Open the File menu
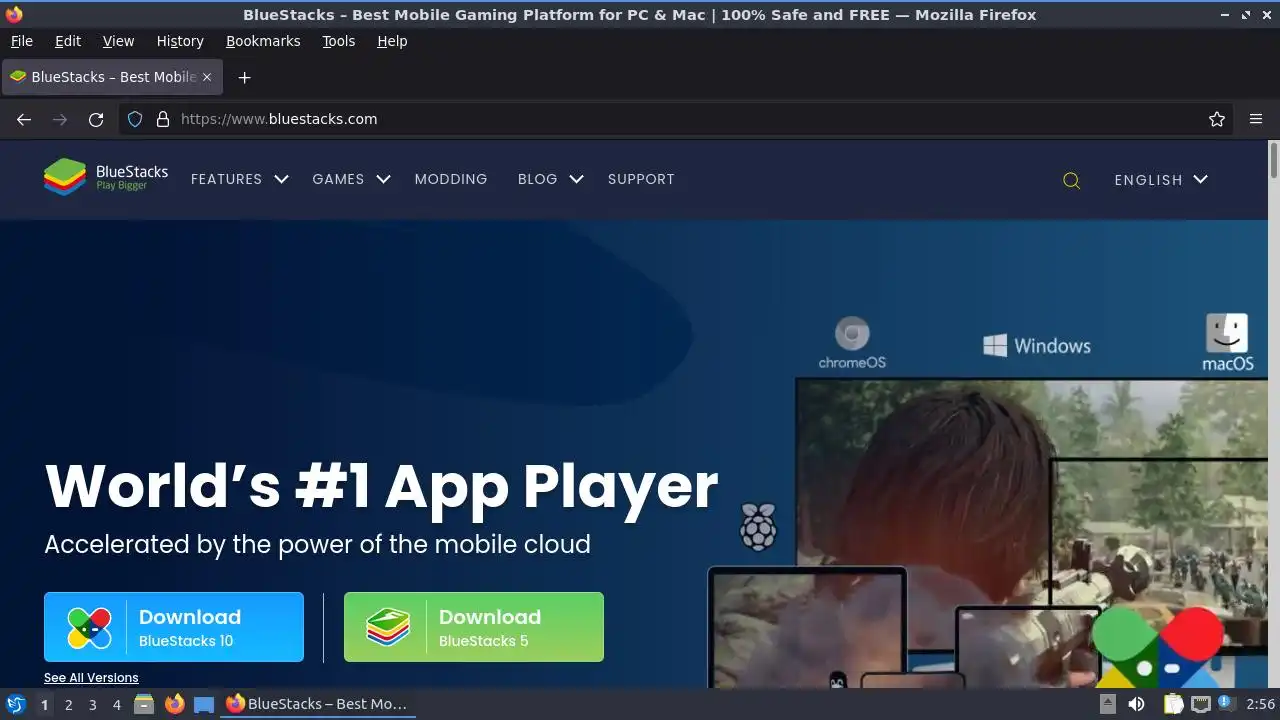 21,41
